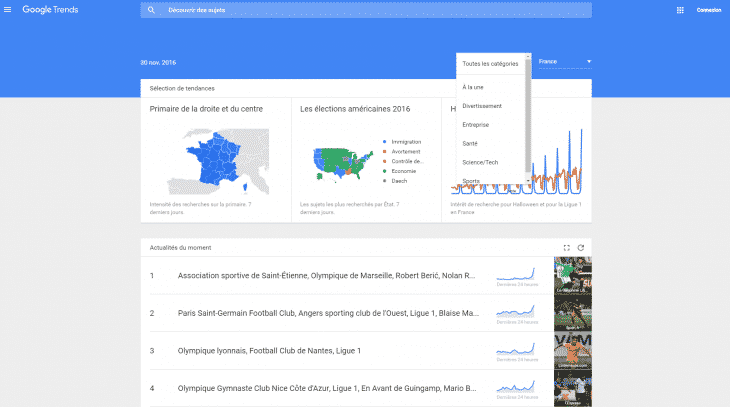Open story 1 Association sportive de Saint-Étienne

tap(326, 276)
